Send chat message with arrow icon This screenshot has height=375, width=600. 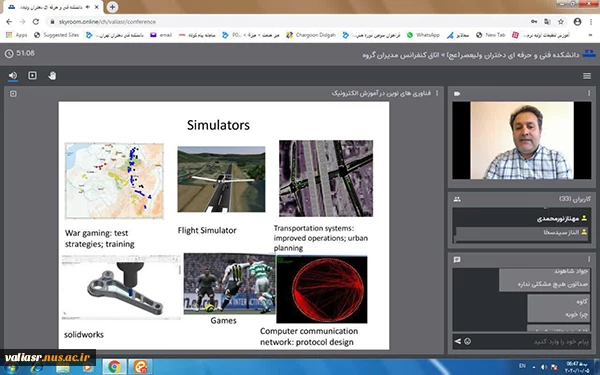(458, 341)
